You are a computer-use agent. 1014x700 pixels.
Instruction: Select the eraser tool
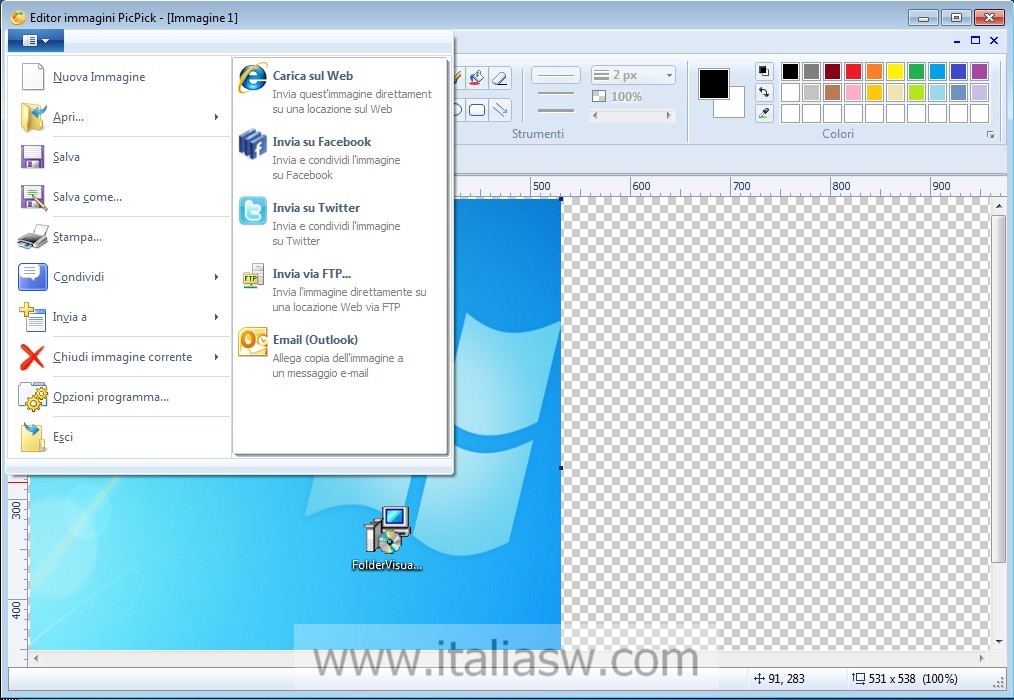click(x=501, y=77)
